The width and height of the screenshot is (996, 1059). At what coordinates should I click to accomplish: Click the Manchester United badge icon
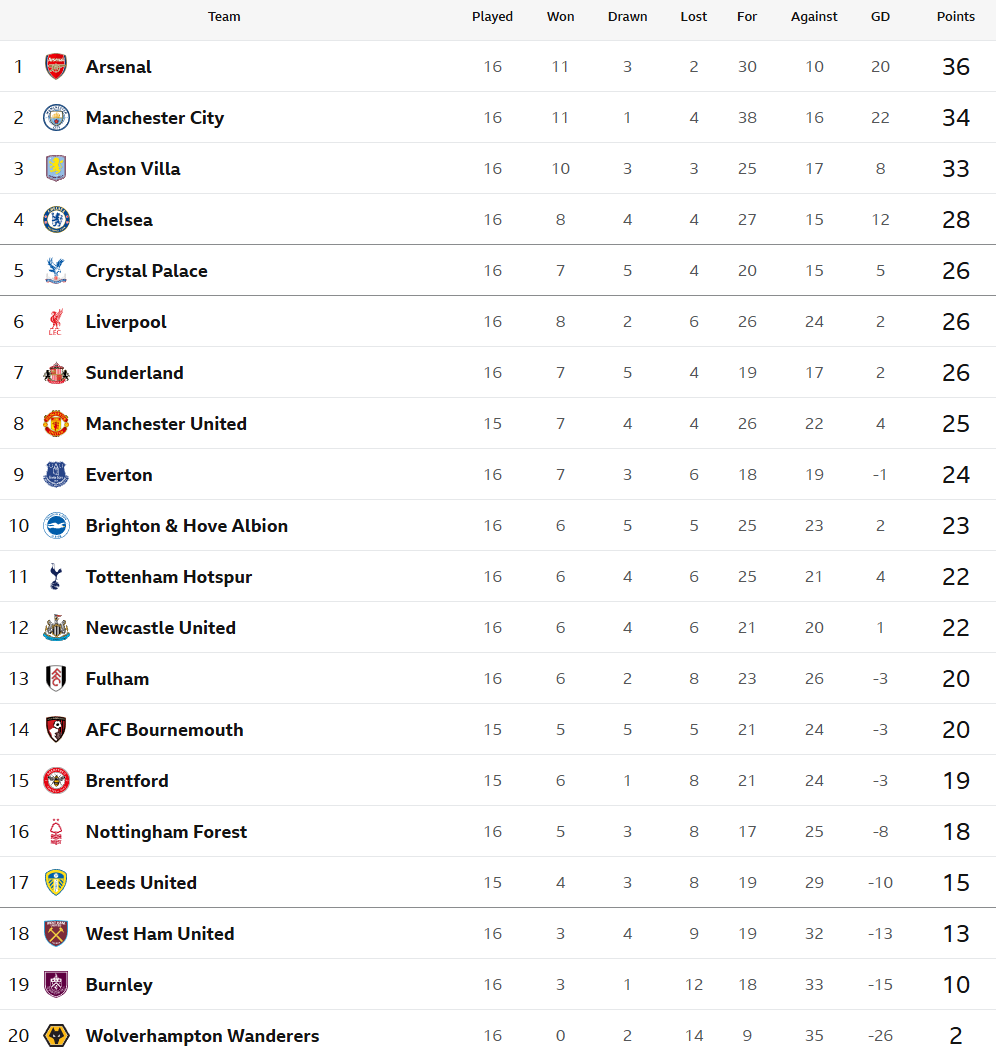56,424
